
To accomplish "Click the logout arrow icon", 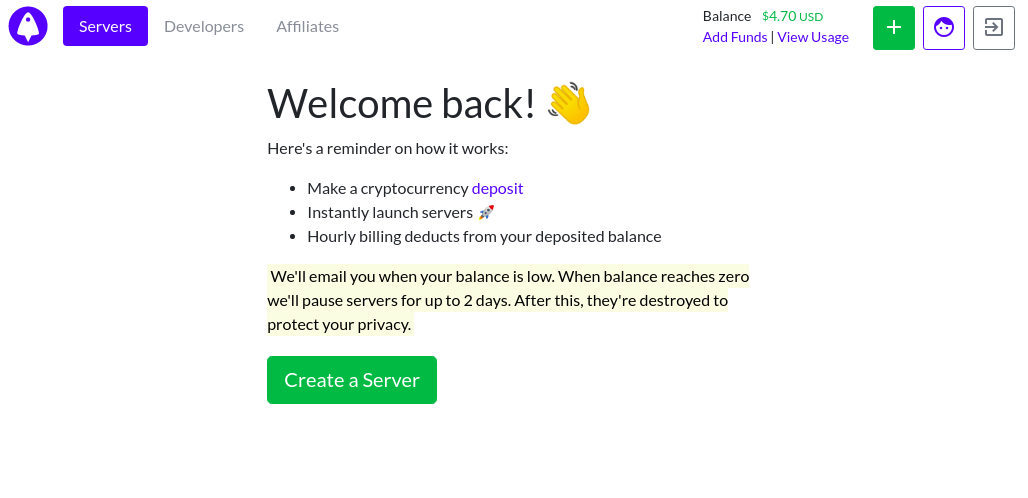I will pos(994,28).
